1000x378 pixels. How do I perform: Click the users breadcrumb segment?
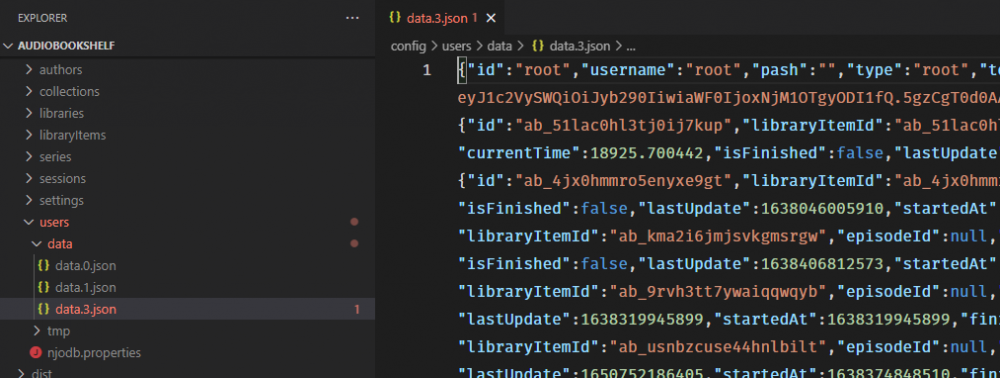(x=456, y=46)
